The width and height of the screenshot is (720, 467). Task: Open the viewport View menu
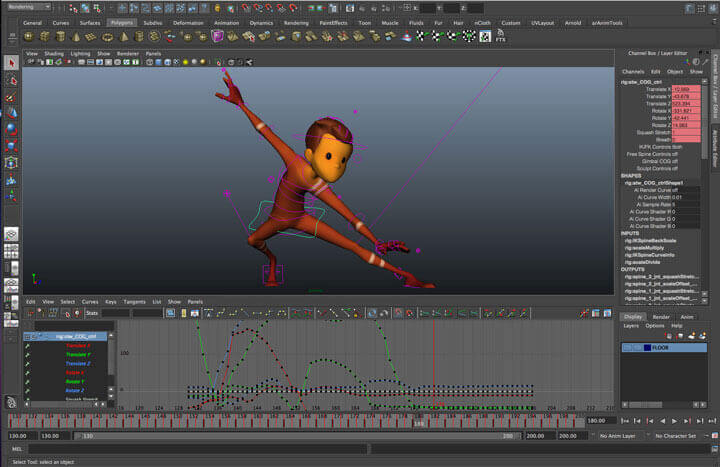tap(32, 53)
